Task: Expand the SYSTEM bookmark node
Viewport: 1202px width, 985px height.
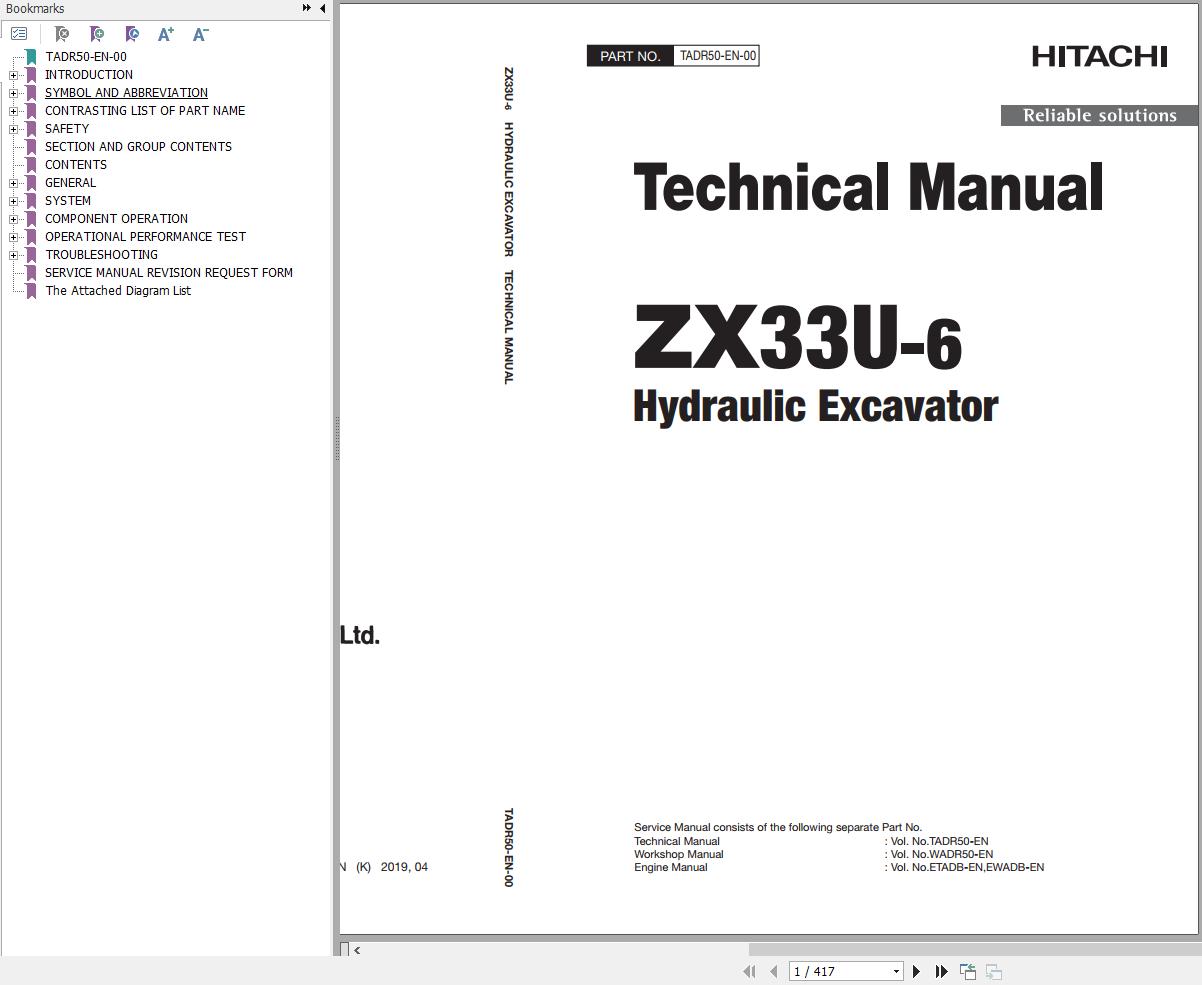Action: [x=13, y=201]
